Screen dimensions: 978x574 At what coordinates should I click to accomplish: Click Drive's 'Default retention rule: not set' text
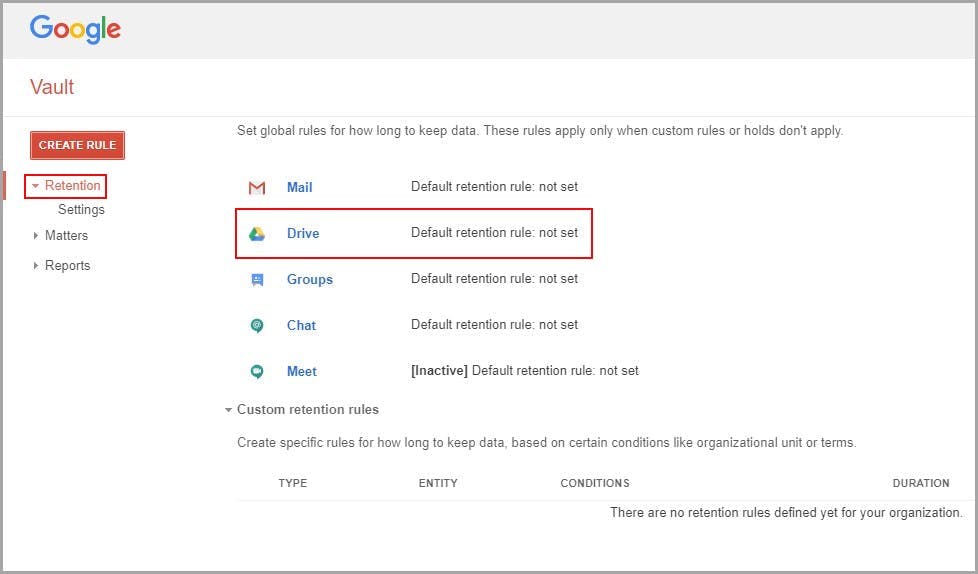click(494, 233)
